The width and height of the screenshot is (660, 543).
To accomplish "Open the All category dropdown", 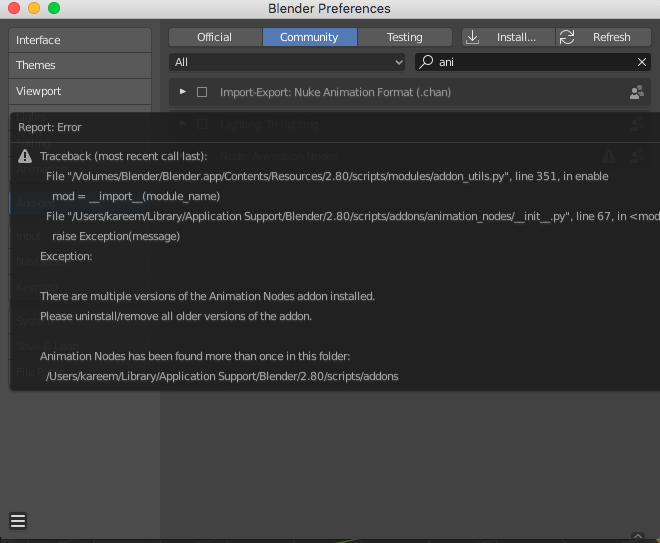I will pyautogui.click(x=287, y=62).
